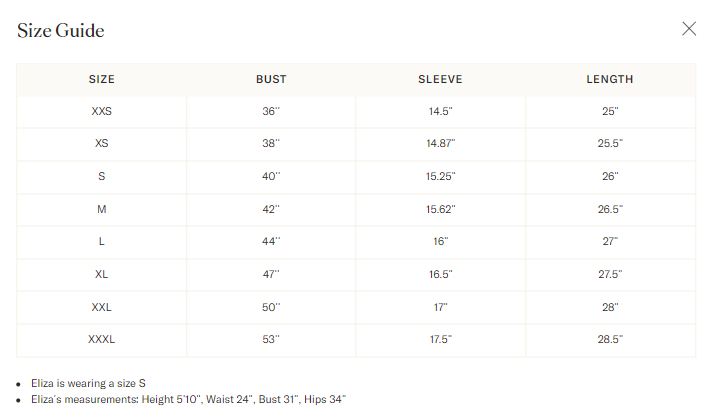Select the XXL size row label
The image size is (707, 418).
[x=101, y=306]
